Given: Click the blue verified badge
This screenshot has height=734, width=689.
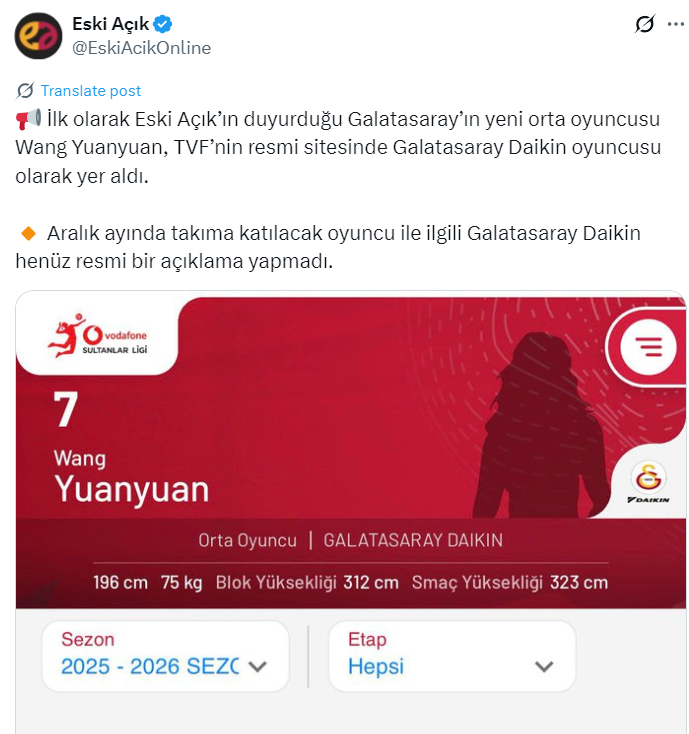Looking at the screenshot, I should click(x=162, y=24).
